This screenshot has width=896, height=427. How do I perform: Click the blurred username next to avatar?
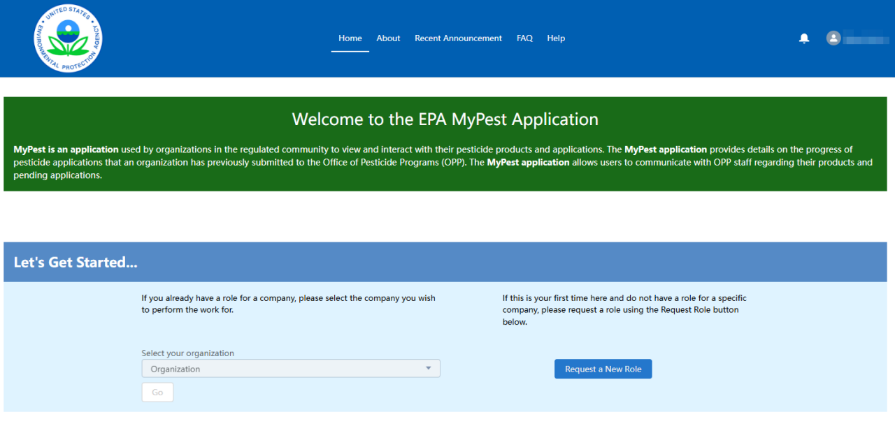click(x=865, y=38)
